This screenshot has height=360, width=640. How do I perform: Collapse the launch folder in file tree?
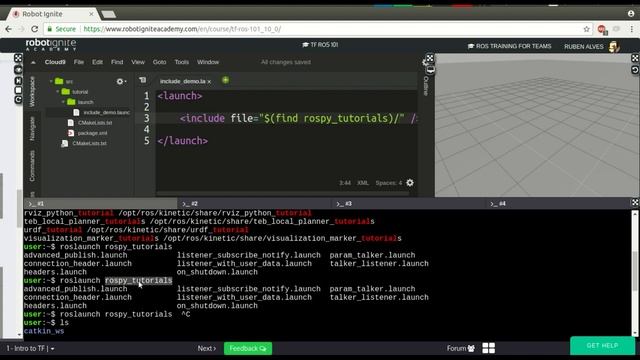pyautogui.click(x=63, y=102)
